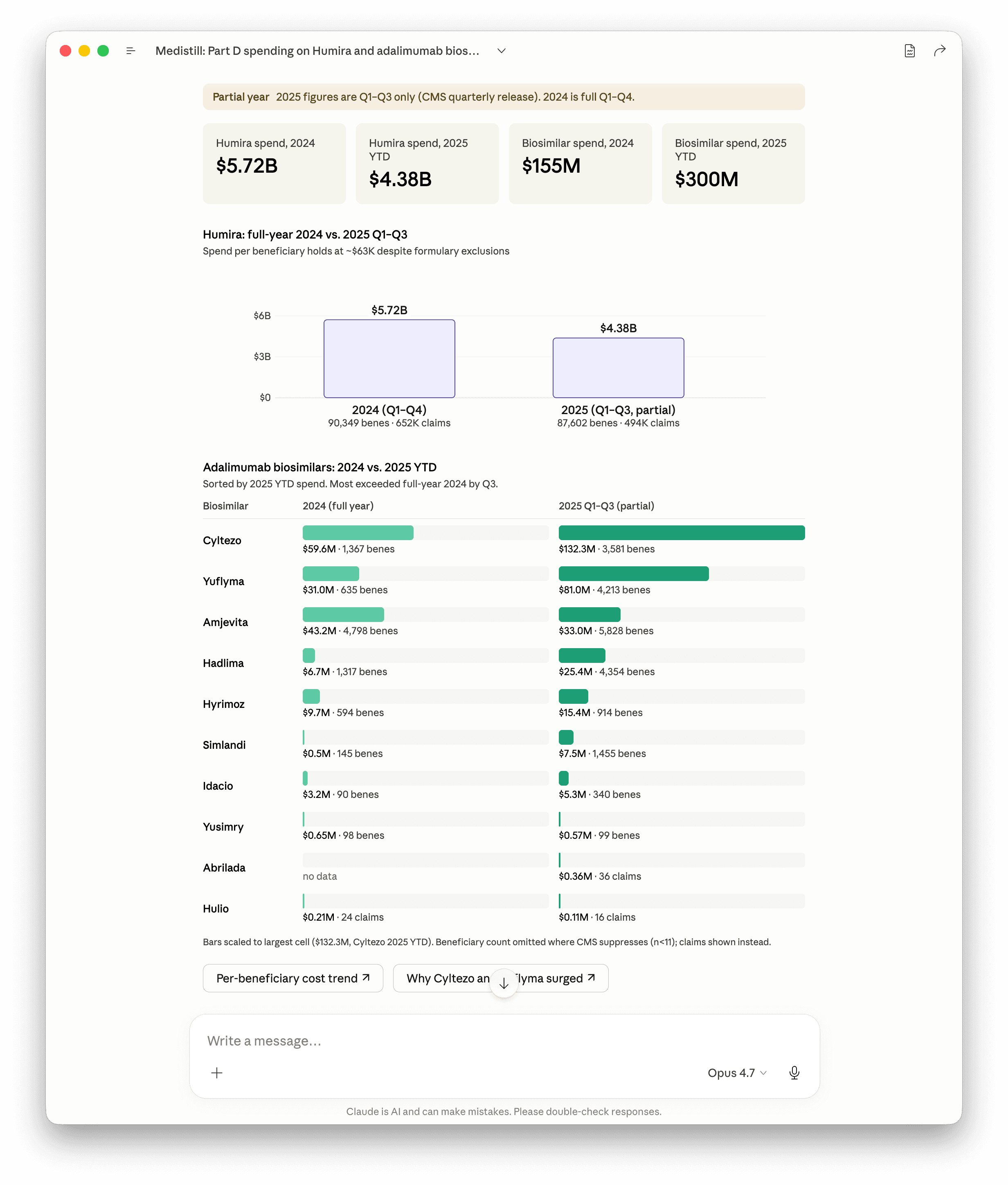Click the share arrow icon
Image resolution: width=1008 pixels, height=1185 pixels.
tap(939, 51)
